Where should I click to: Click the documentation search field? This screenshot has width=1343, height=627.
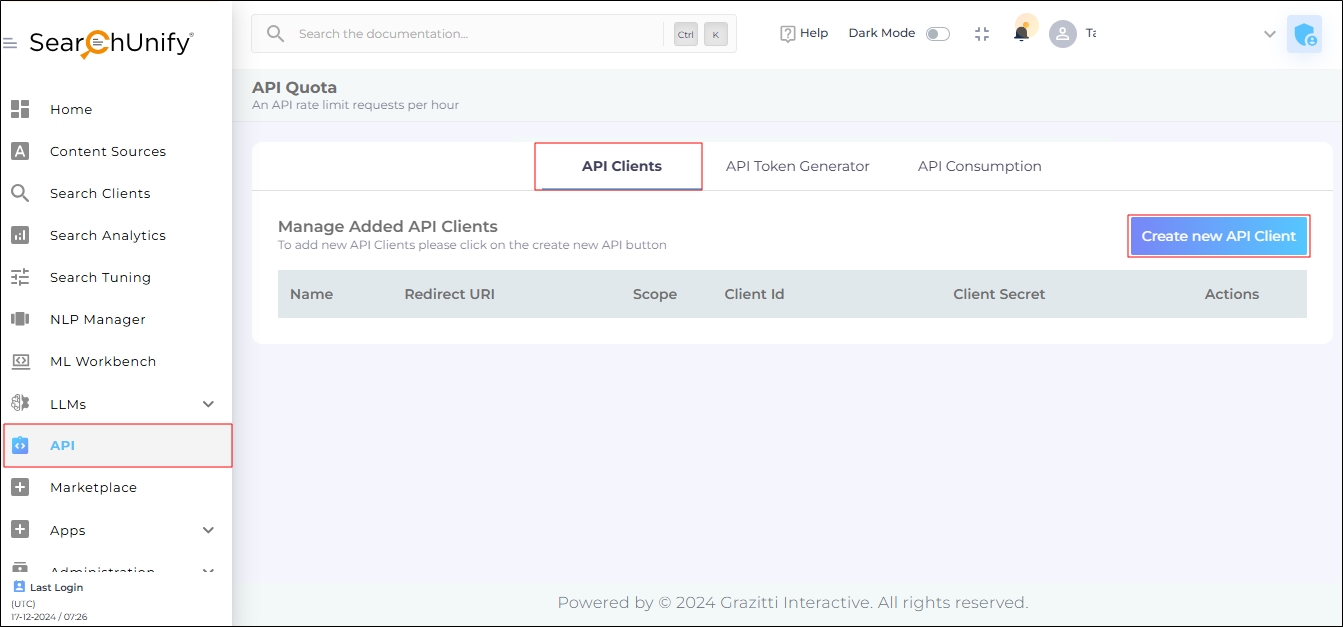pos(470,34)
